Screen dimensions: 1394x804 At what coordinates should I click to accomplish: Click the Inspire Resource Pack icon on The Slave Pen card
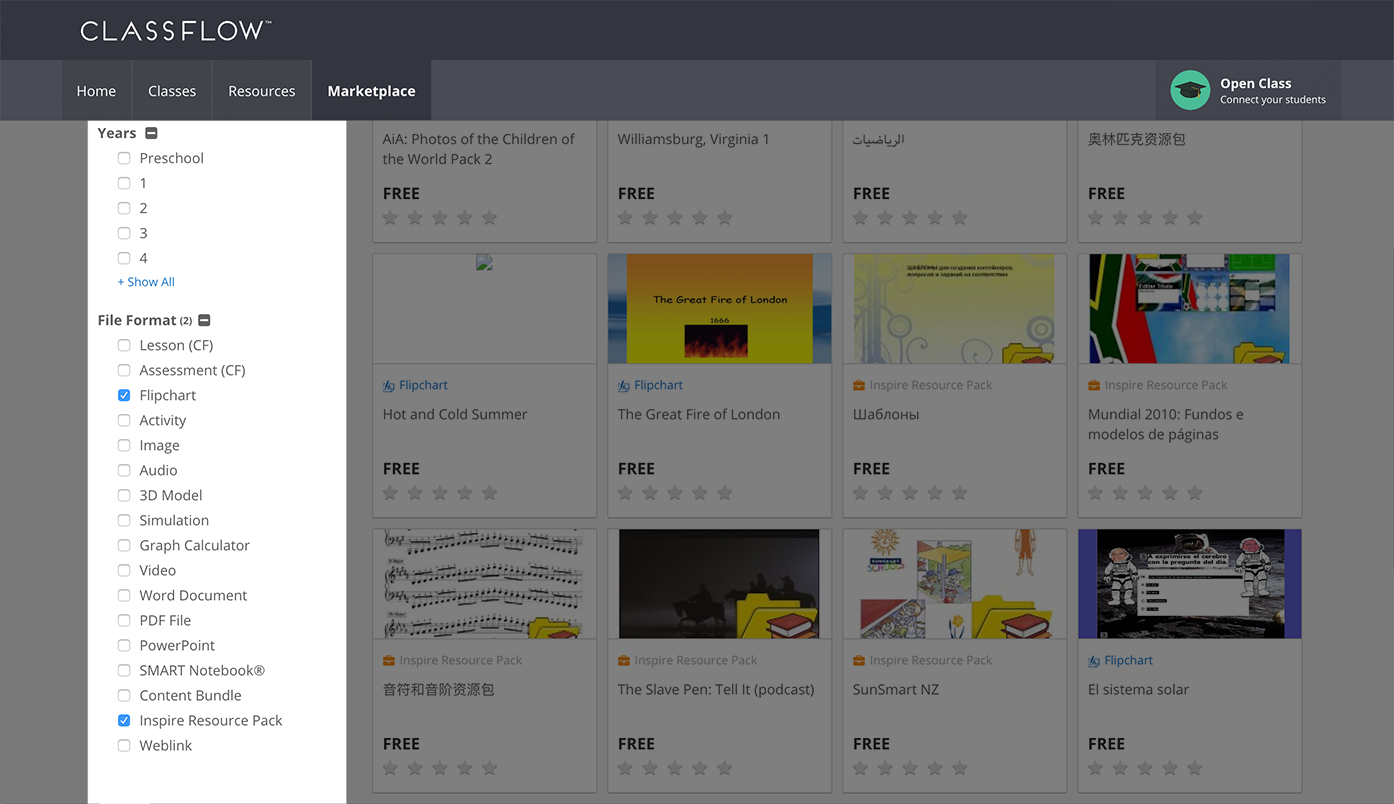click(625, 659)
